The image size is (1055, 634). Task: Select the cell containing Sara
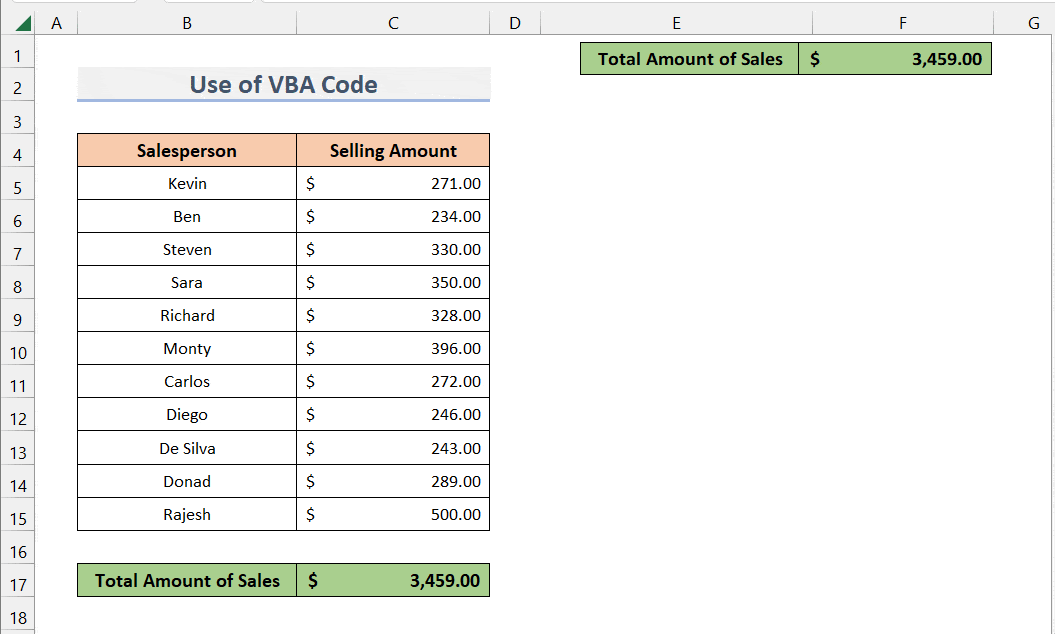tap(187, 282)
